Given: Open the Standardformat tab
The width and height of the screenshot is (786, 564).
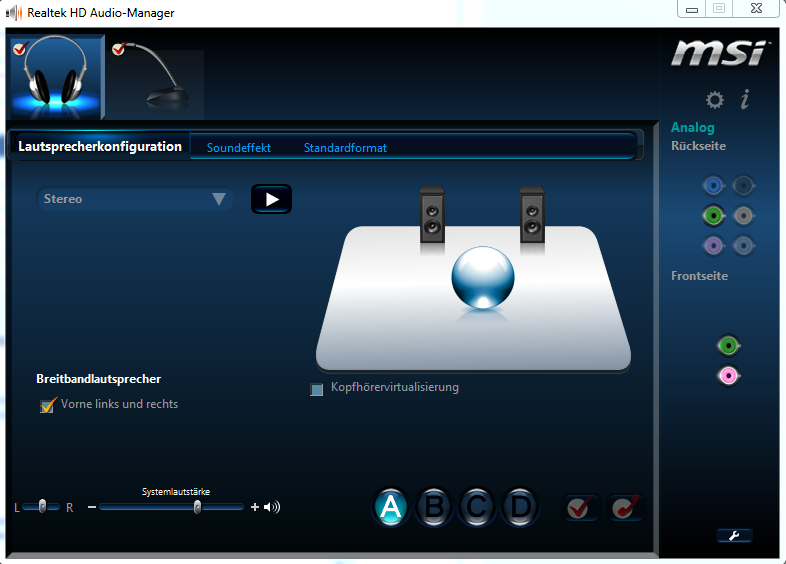Looking at the screenshot, I should (x=345, y=148).
